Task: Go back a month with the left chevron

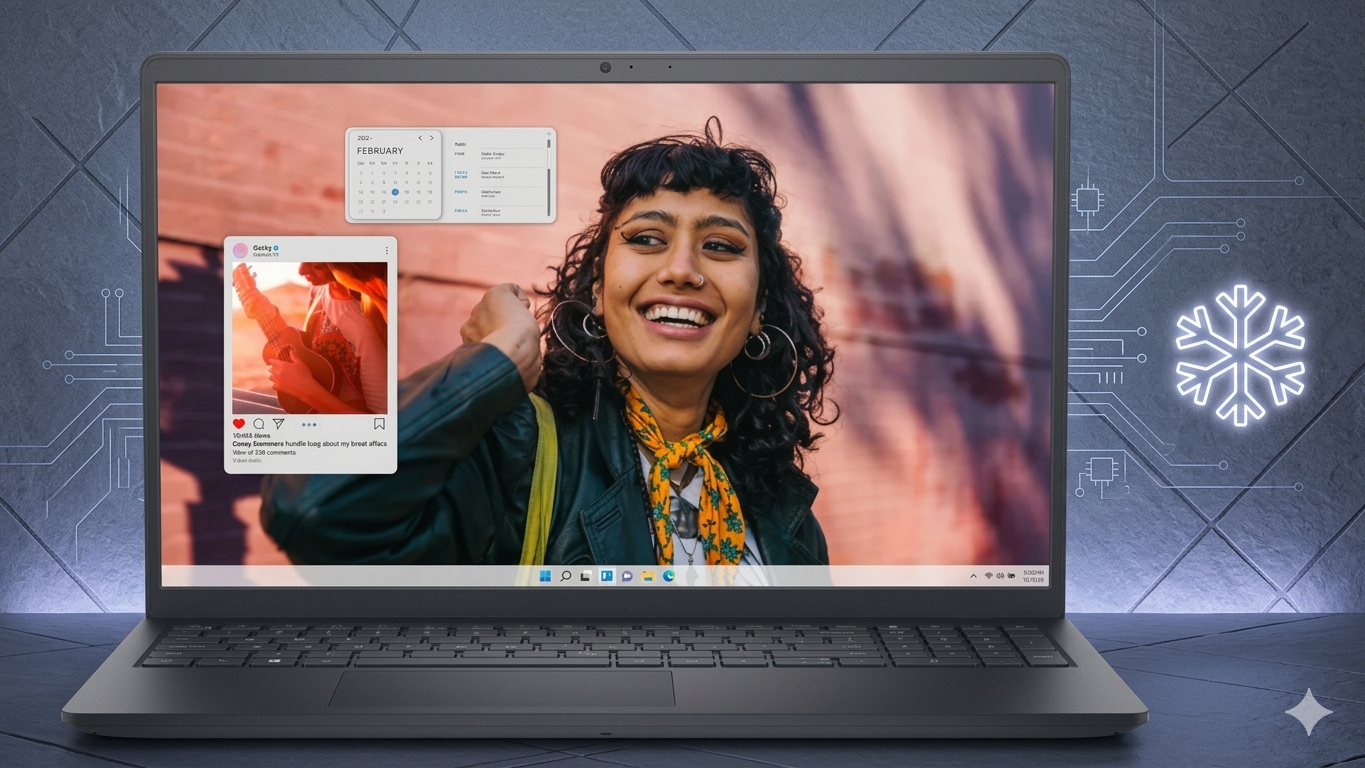Action: 420,138
